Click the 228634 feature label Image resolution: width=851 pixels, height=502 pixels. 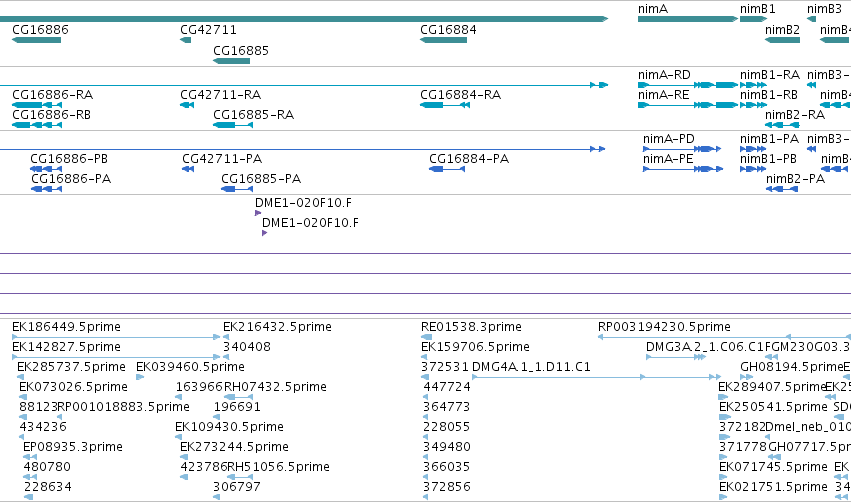[48, 487]
